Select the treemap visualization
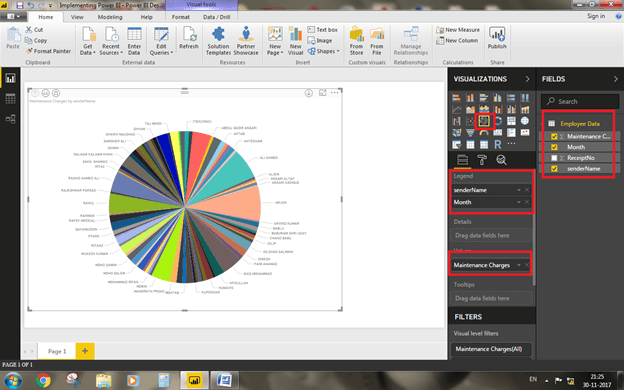This screenshot has height=390, width=624. pos(511,121)
